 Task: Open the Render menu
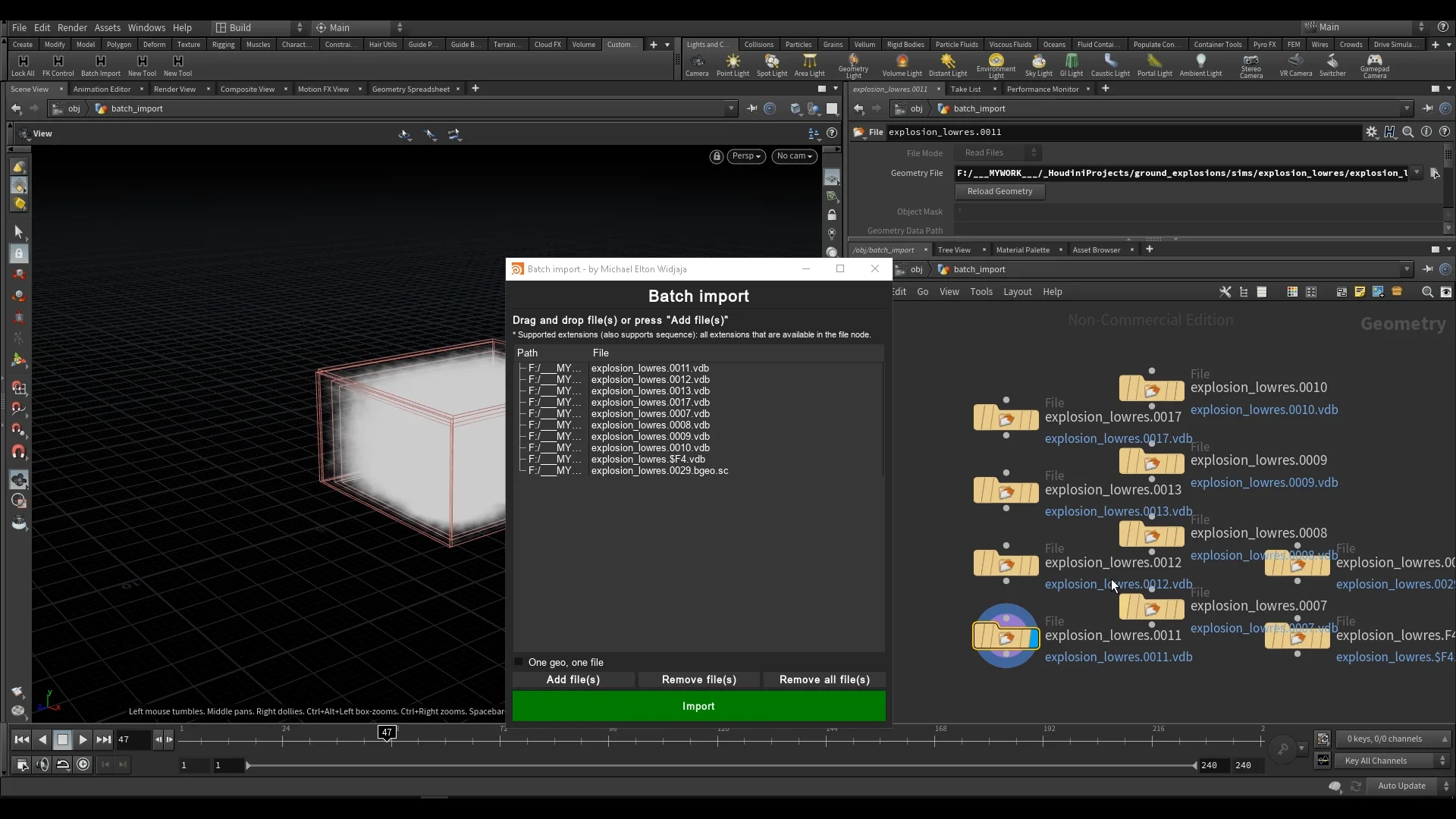[72, 27]
